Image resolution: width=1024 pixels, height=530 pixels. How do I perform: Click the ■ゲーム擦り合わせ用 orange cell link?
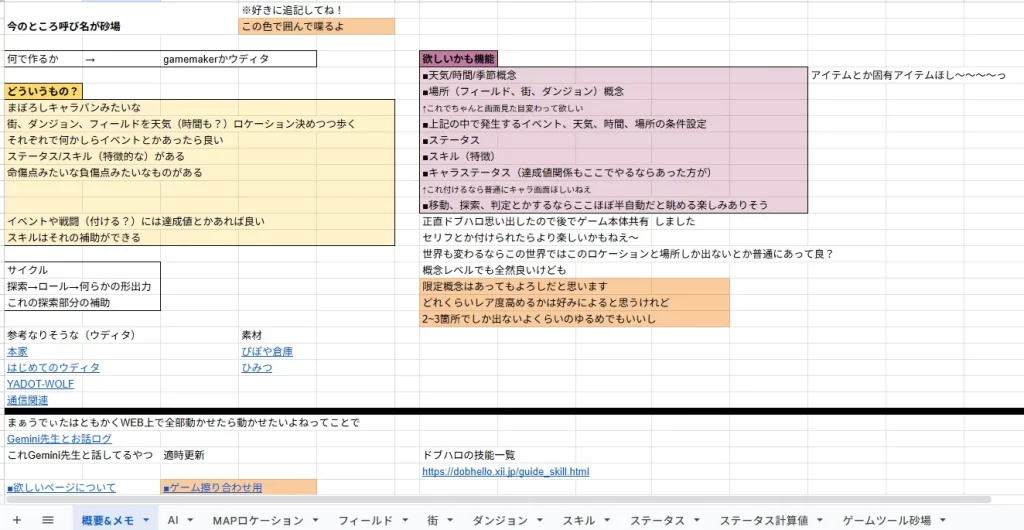[212, 488]
